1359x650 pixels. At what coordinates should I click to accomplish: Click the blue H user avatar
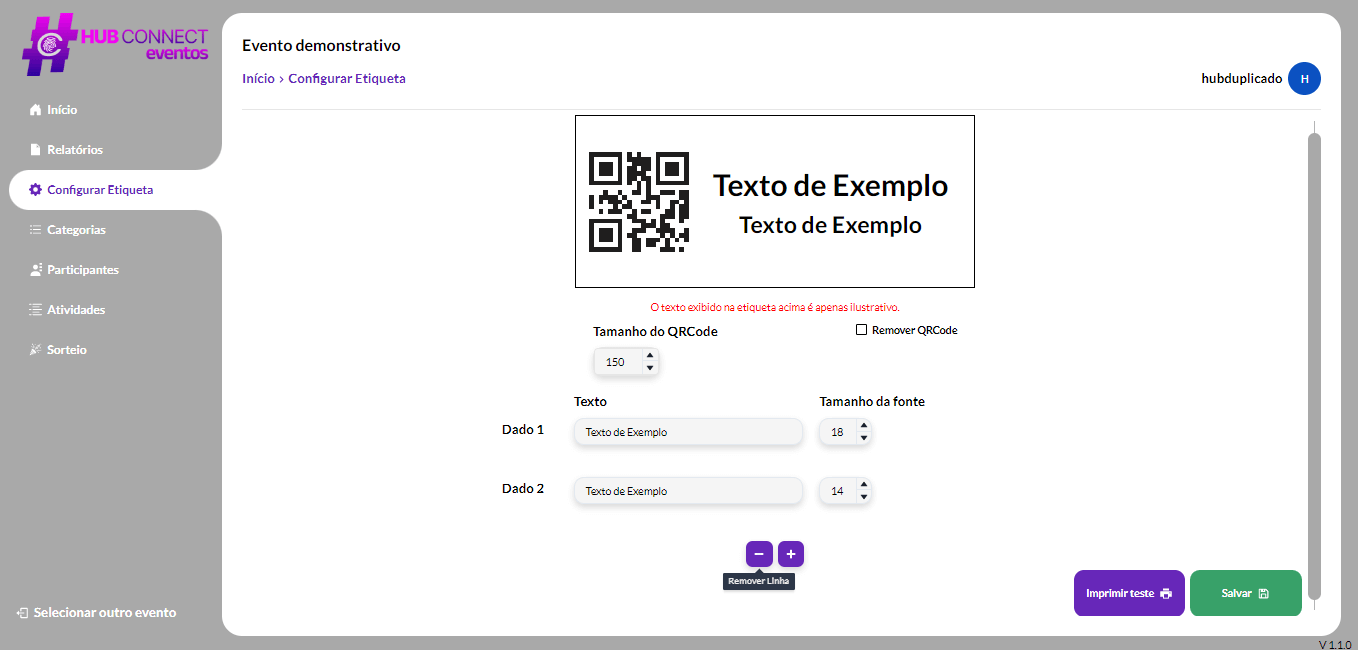[x=1304, y=78]
